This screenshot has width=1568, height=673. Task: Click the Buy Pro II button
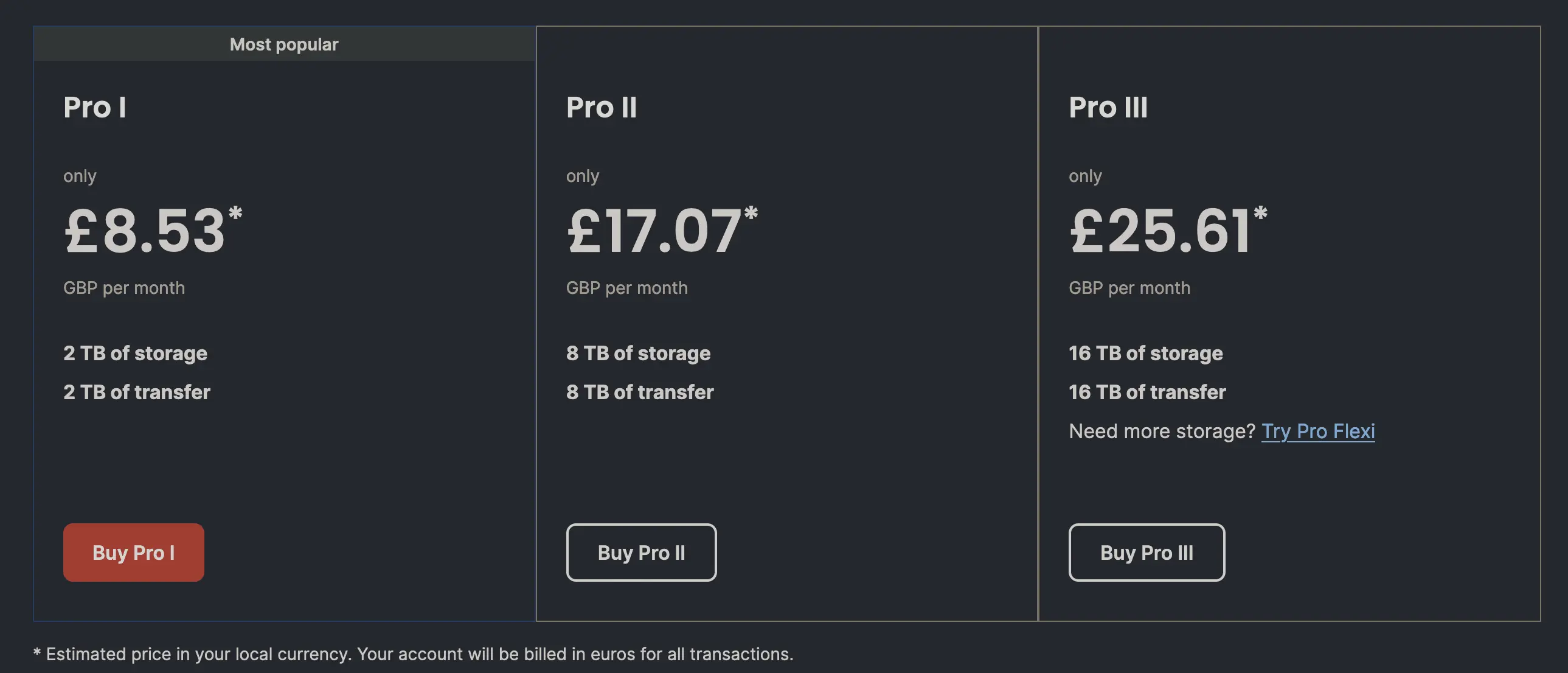tap(641, 552)
